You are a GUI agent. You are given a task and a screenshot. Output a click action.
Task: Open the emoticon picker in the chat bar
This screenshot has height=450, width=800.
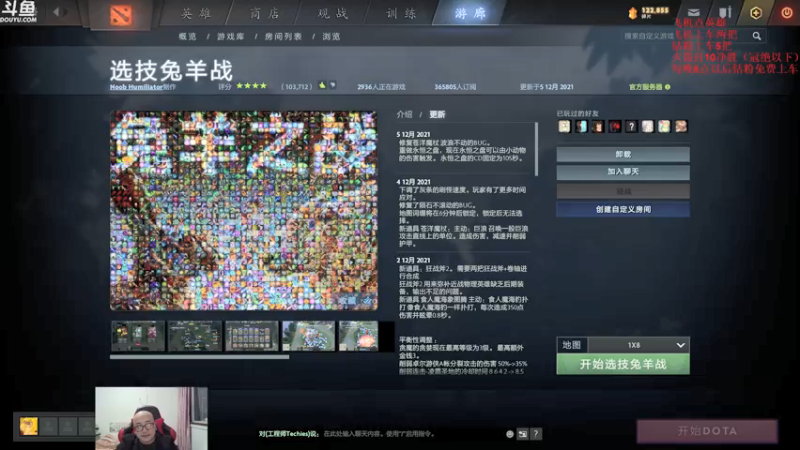coord(509,434)
